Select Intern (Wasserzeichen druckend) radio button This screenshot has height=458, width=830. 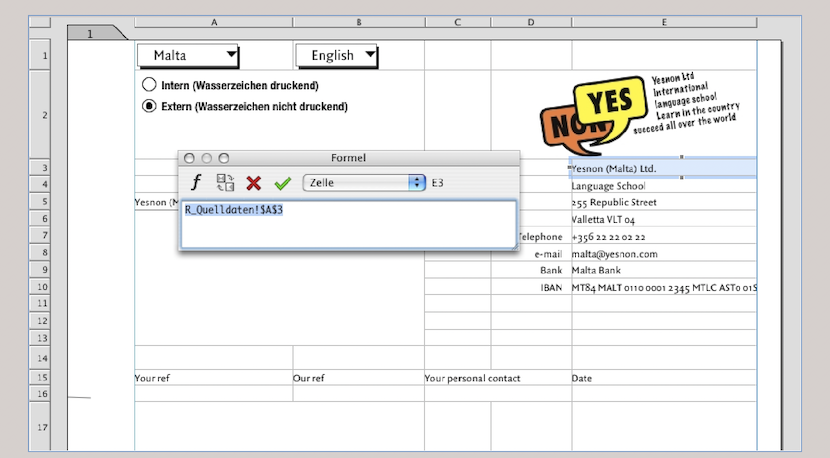pyautogui.click(x=150, y=85)
